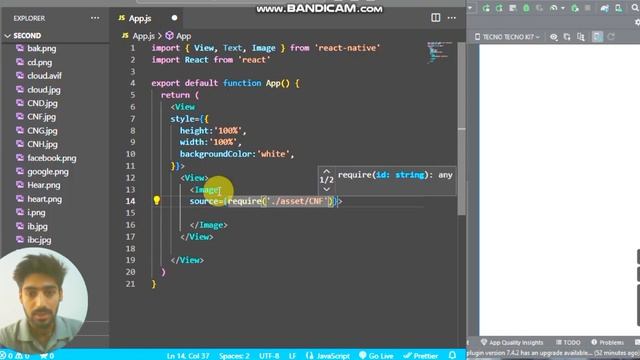Click the Debug bug icon in Android Studio
Image resolution: width=640 pixels, height=360 pixels.
527,8
